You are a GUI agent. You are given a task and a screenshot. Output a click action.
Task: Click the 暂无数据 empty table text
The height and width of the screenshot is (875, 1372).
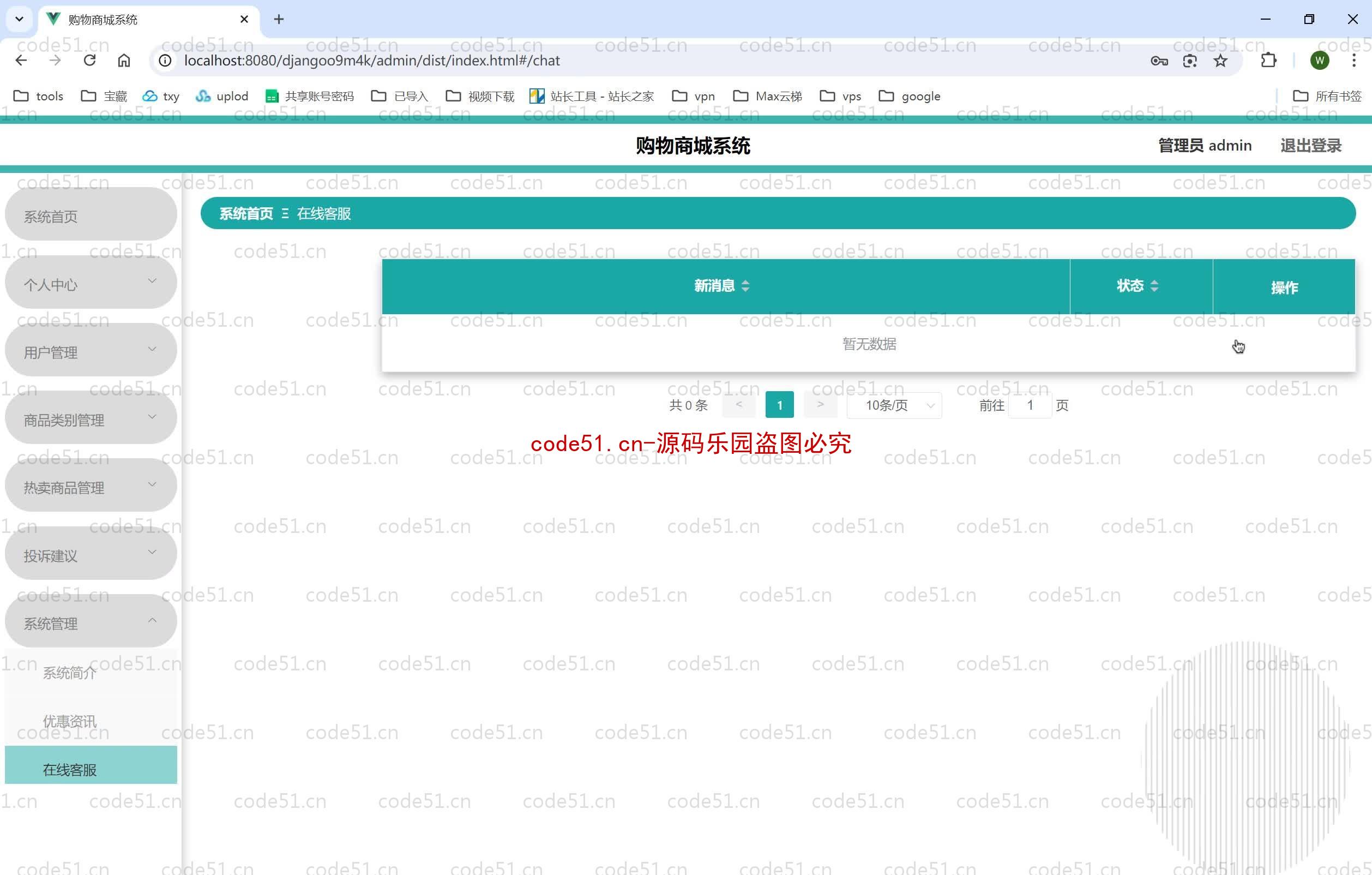pyautogui.click(x=869, y=344)
